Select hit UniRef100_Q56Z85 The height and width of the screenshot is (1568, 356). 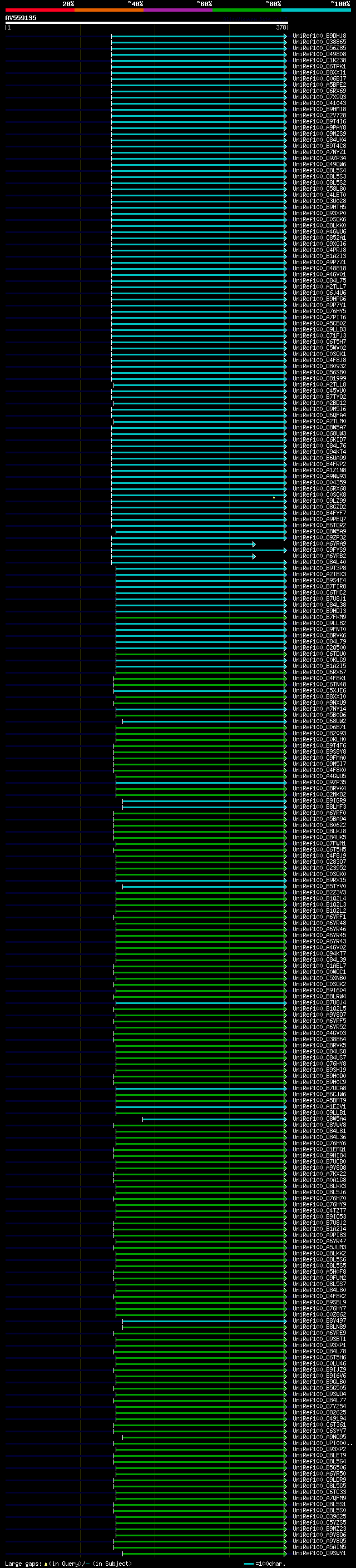click(x=319, y=48)
